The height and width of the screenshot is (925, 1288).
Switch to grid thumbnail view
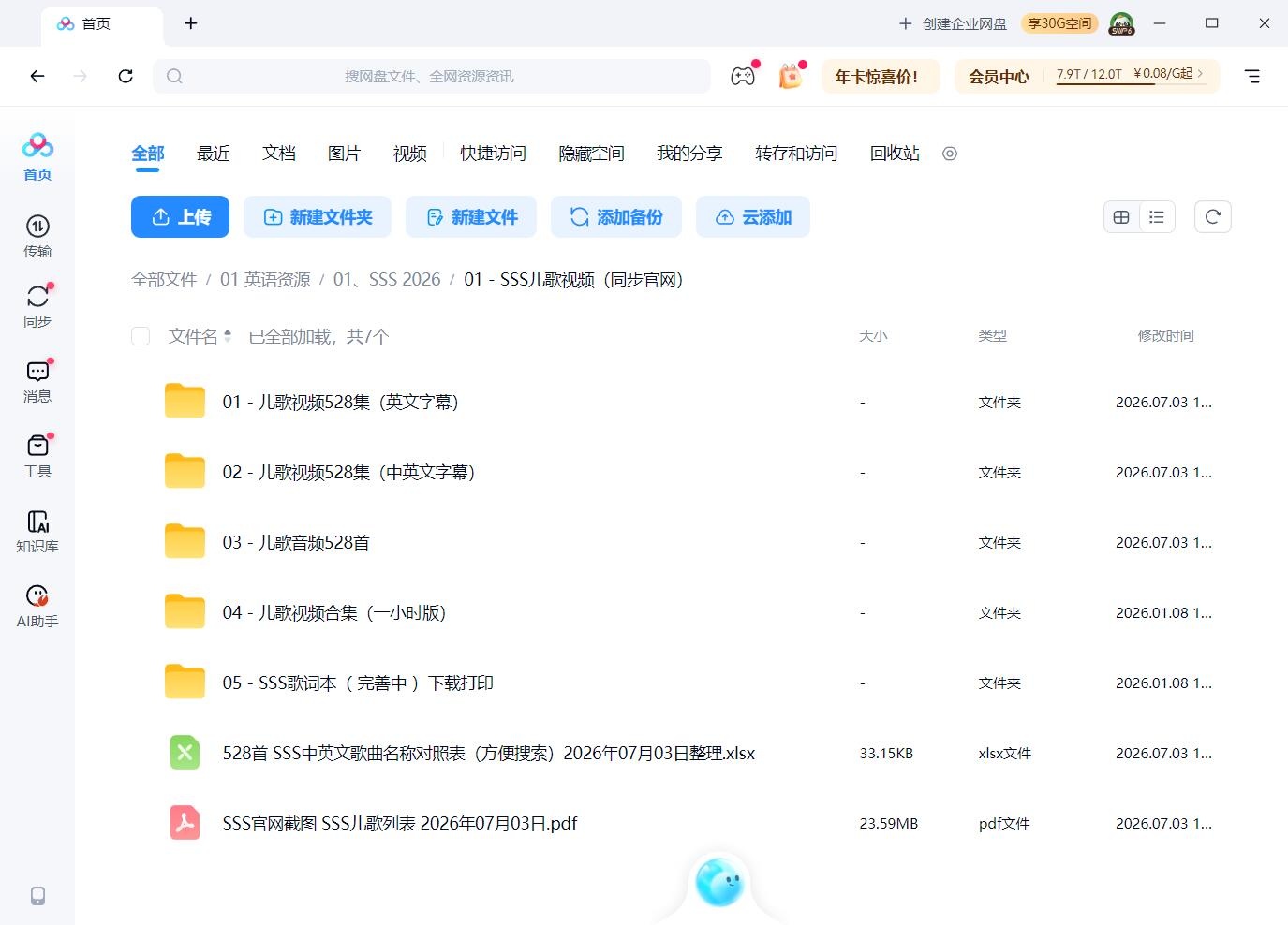pos(1121,217)
